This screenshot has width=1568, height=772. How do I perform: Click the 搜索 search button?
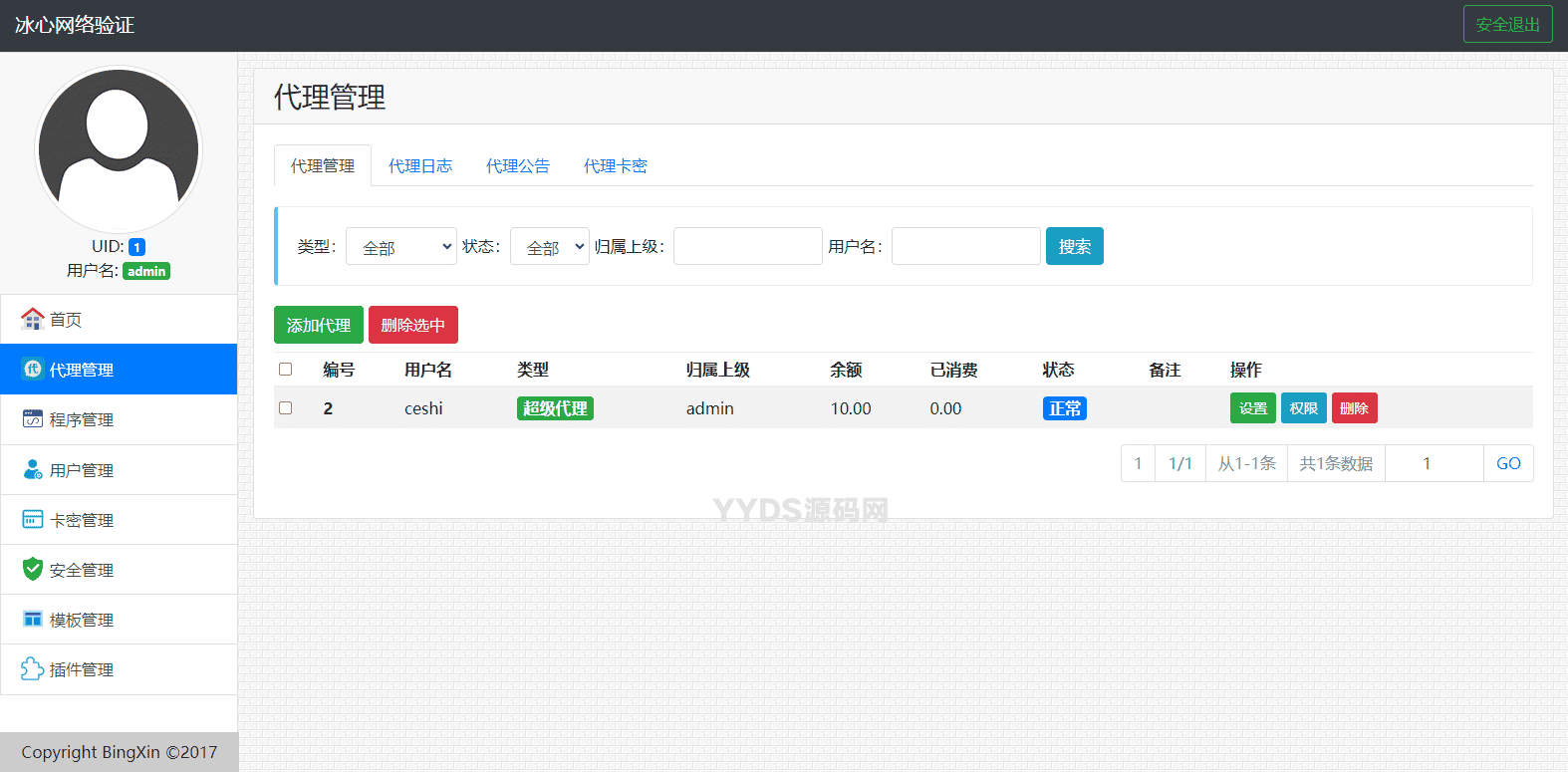point(1075,246)
